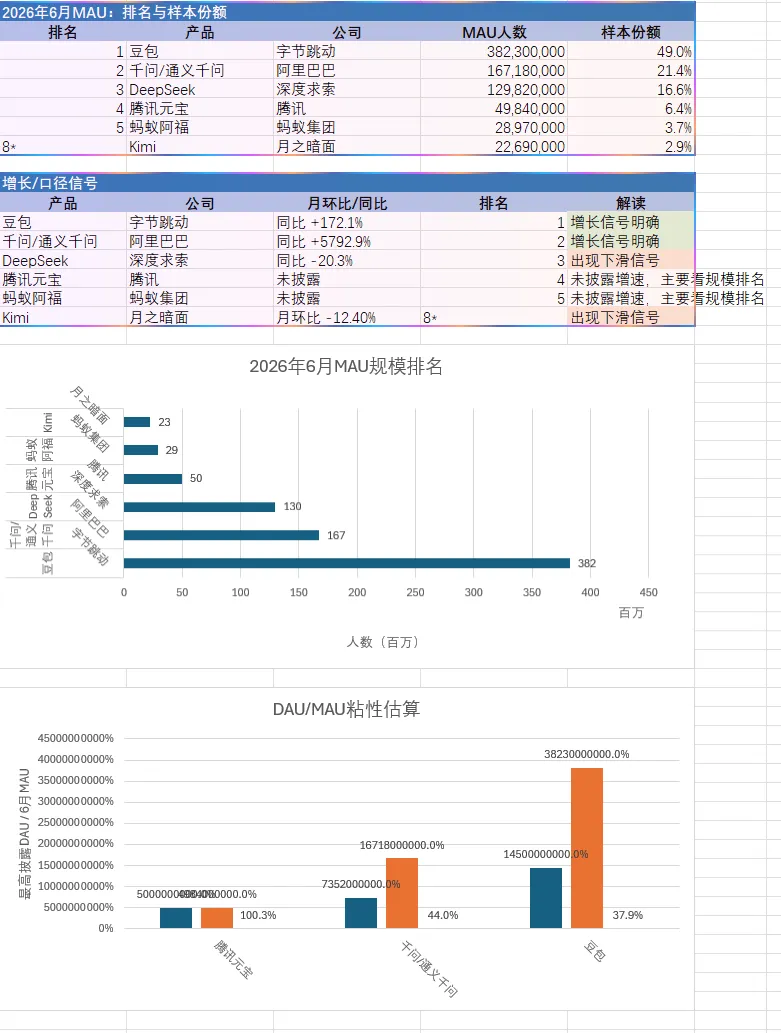Click the bar labeled 50 in the MAU chart
Image resolution: width=781 pixels, height=1033 pixels.
pyautogui.click(x=153, y=478)
